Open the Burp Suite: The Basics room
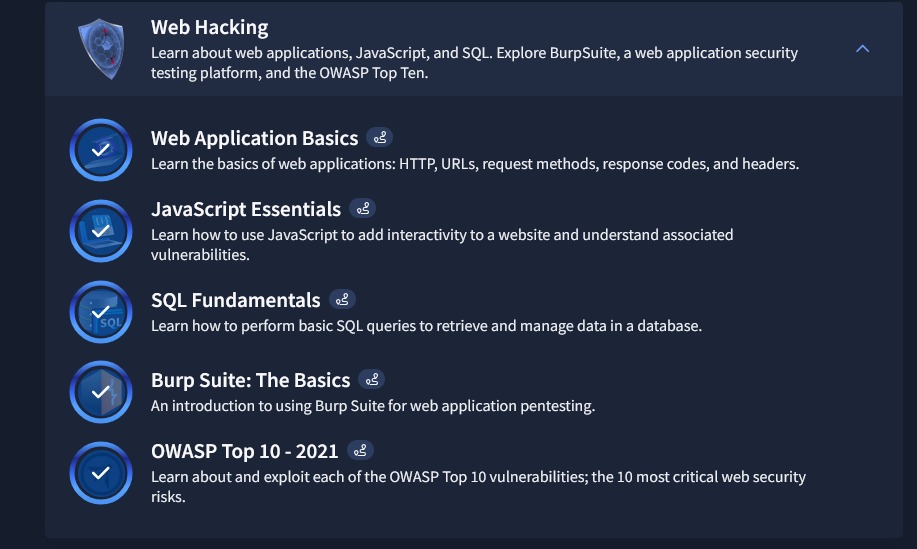The height and width of the screenshot is (549, 917). (250, 380)
